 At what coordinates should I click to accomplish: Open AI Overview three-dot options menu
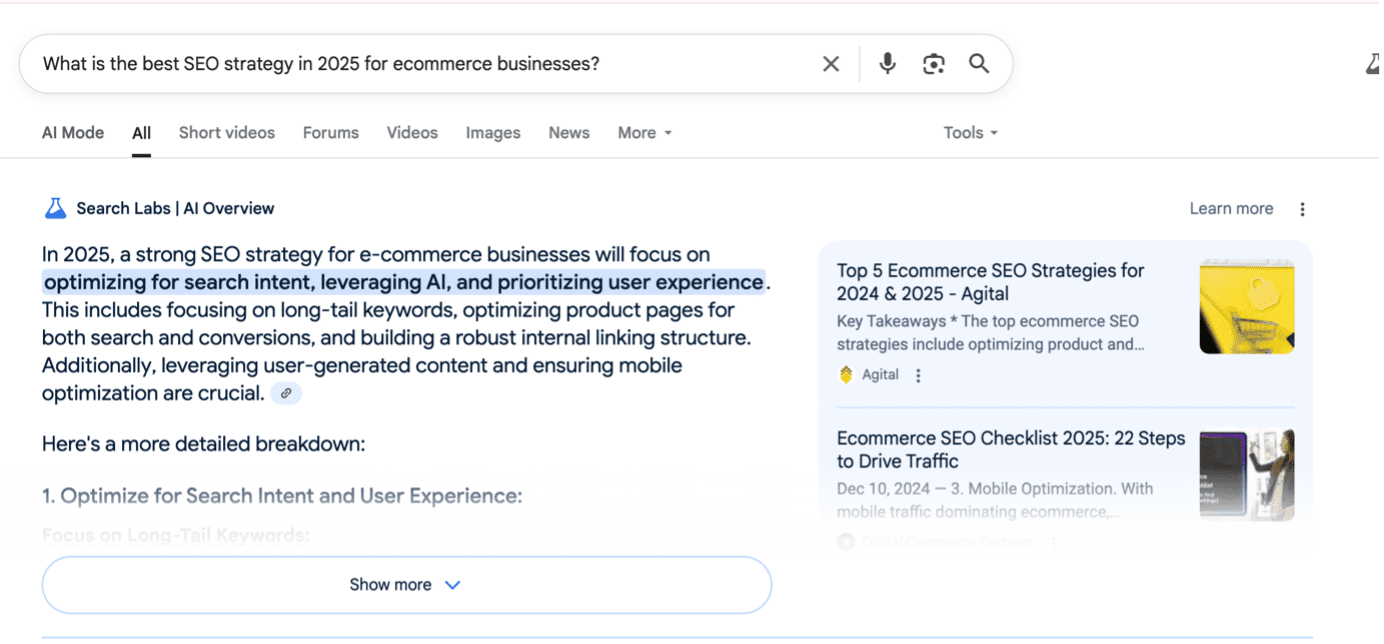click(1302, 209)
